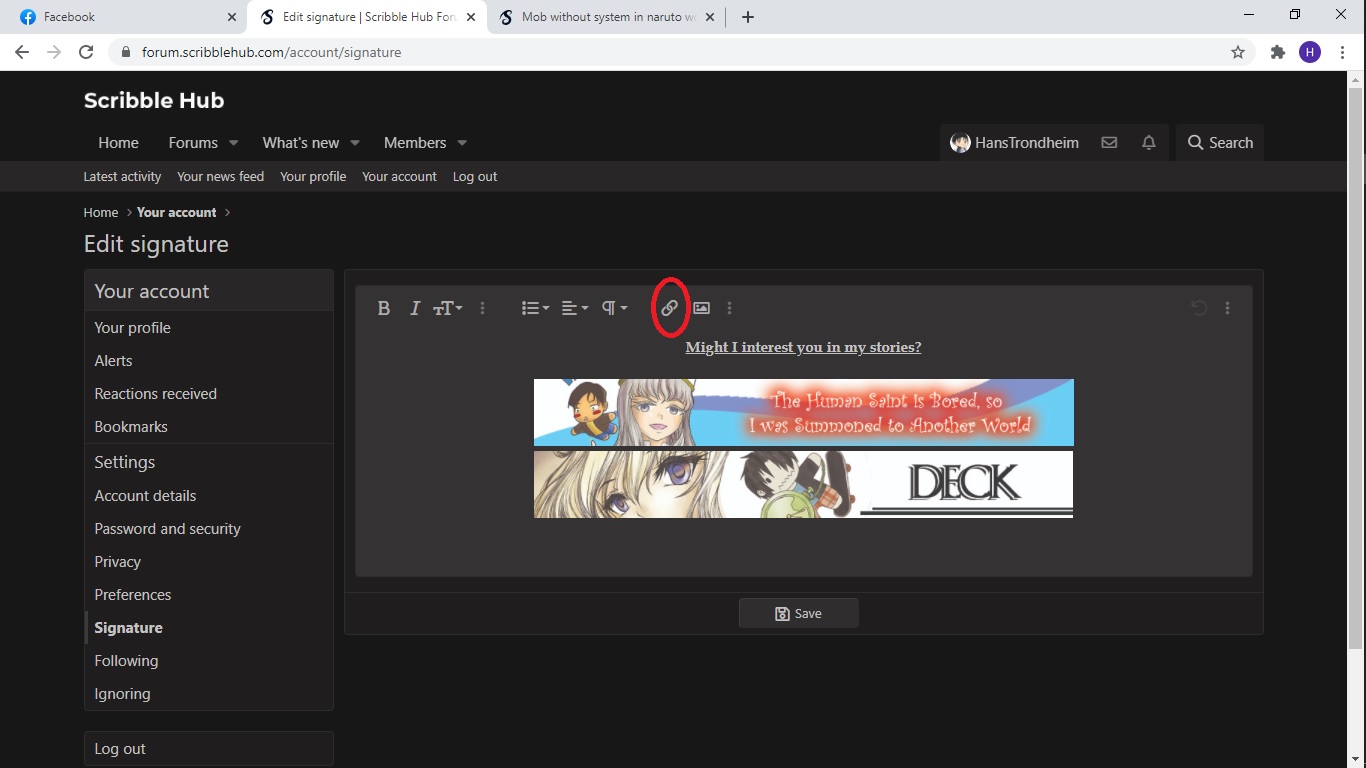Open the font size dropdown

pyautogui.click(x=447, y=308)
